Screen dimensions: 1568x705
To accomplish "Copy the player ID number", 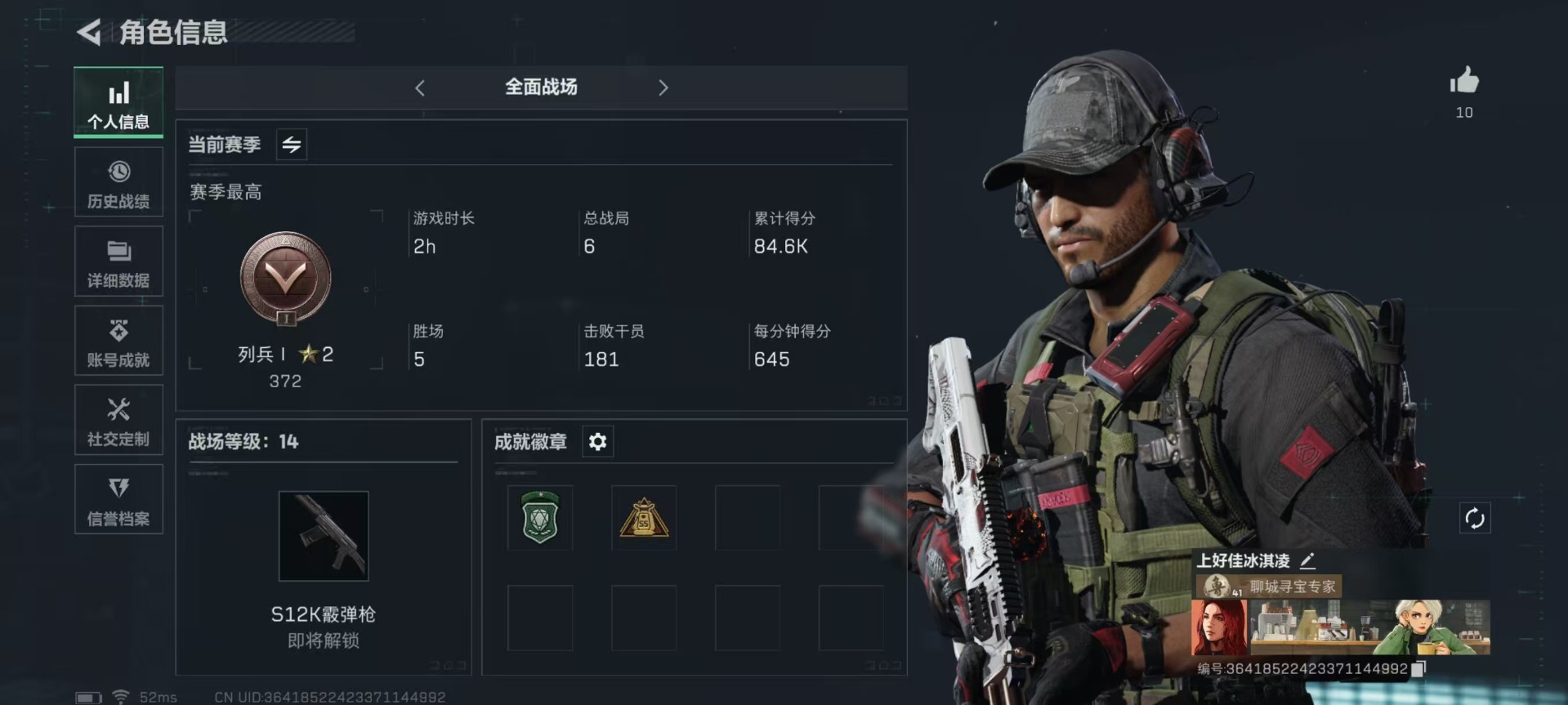I will [1418, 669].
